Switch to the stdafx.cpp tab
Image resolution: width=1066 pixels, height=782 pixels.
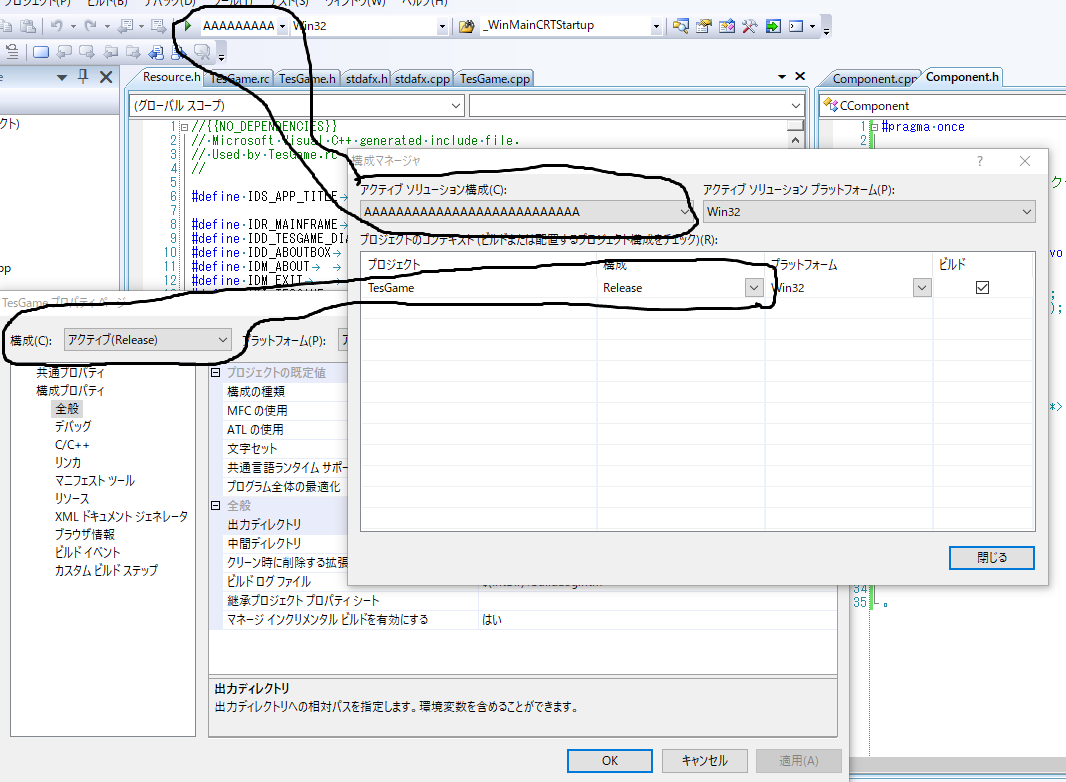point(422,79)
